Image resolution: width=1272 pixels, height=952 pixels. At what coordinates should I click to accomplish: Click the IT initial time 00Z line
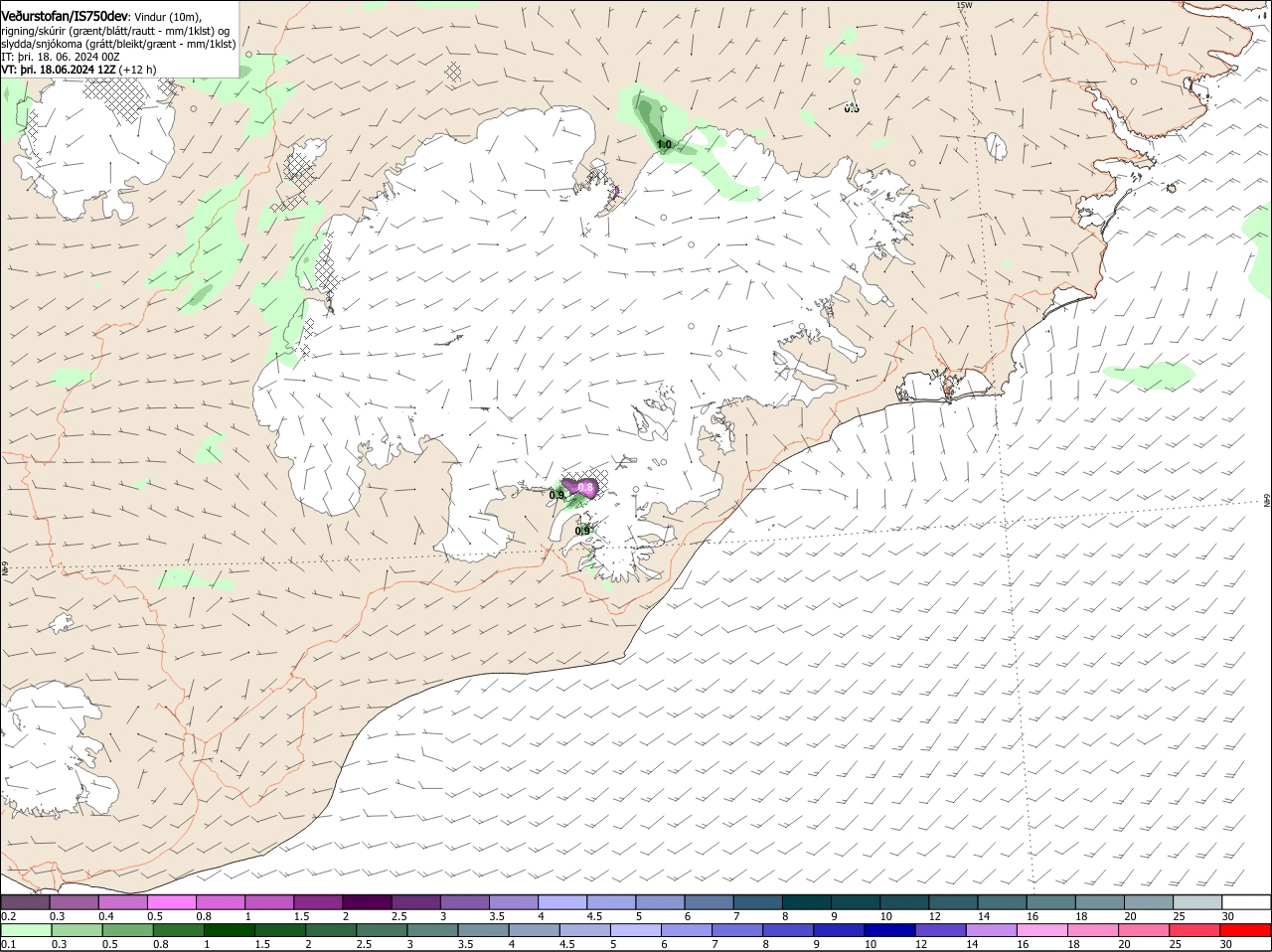(61, 57)
